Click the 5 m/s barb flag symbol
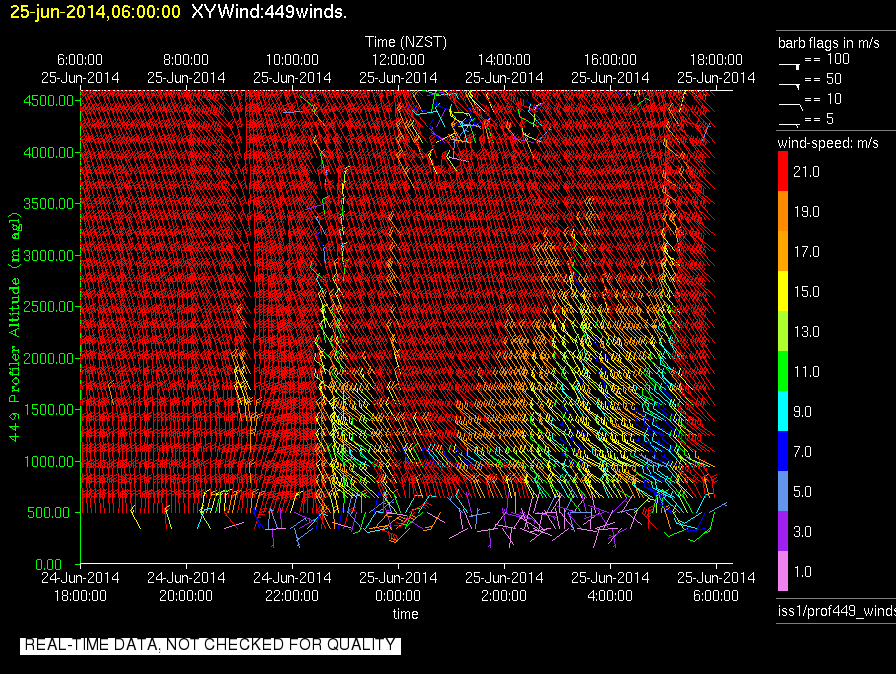Image resolution: width=896 pixels, height=674 pixels. point(790,124)
